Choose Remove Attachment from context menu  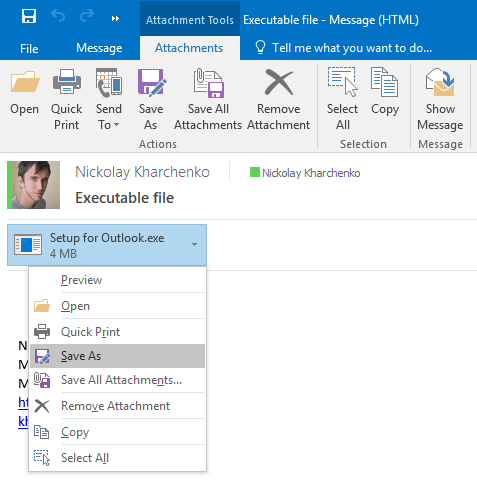(x=117, y=406)
